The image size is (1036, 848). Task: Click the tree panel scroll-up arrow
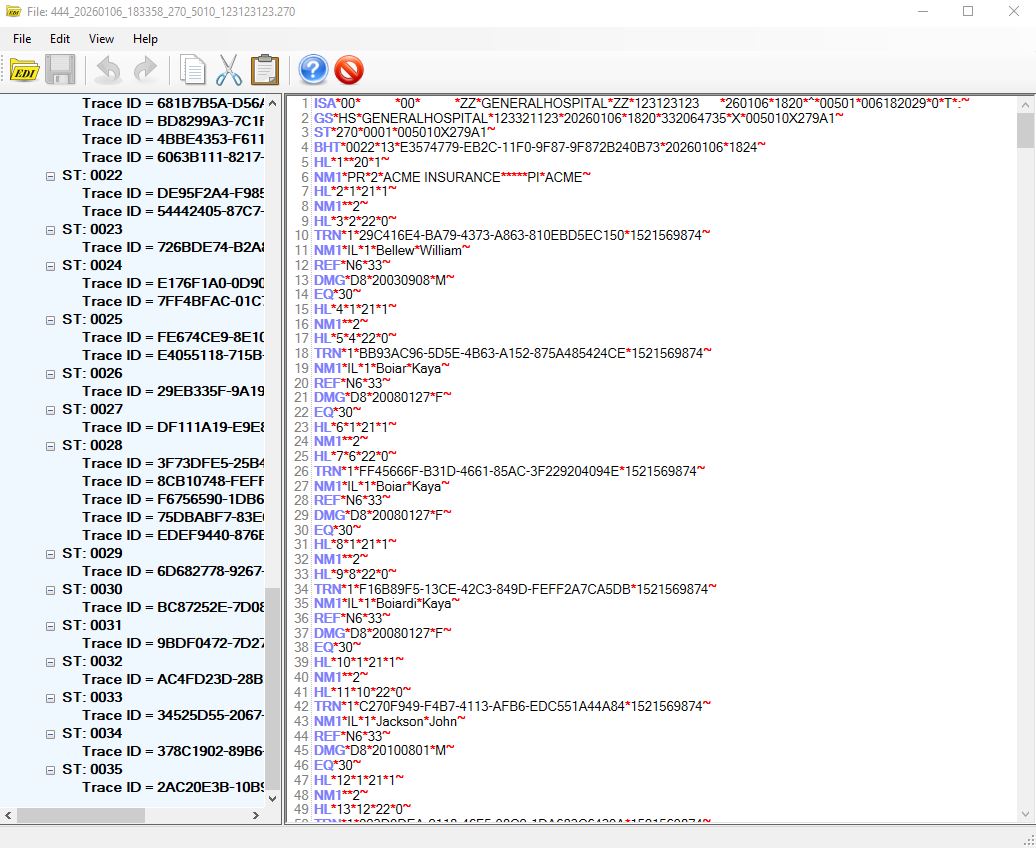tap(272, 103)
